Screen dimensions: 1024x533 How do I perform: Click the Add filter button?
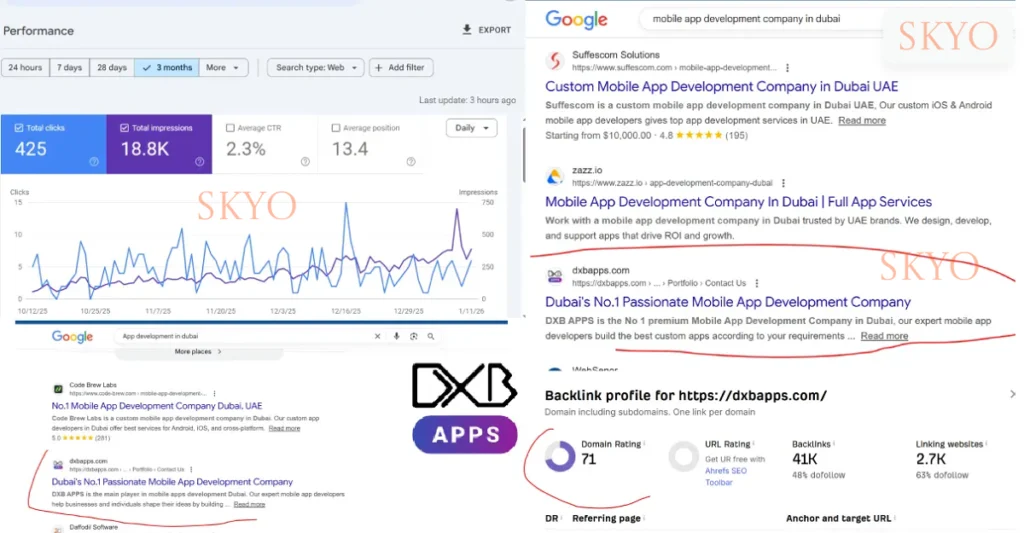[400, 67]
